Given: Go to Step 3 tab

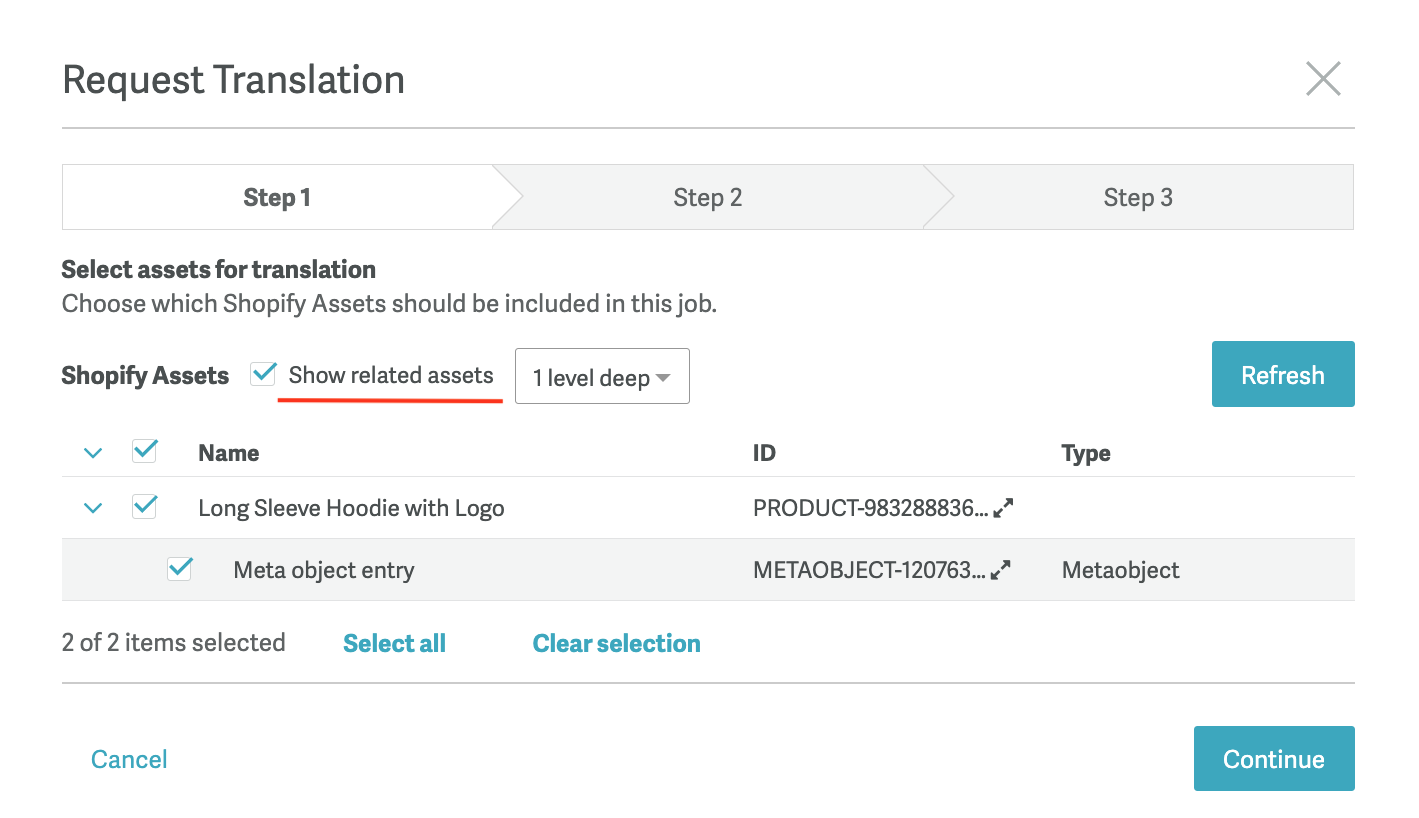Looking at the screenshot, I should click(x=1138, y=197).
